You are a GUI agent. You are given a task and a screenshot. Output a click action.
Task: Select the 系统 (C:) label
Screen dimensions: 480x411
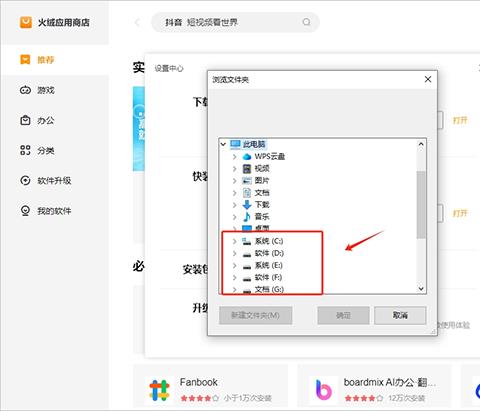(269, 241)
